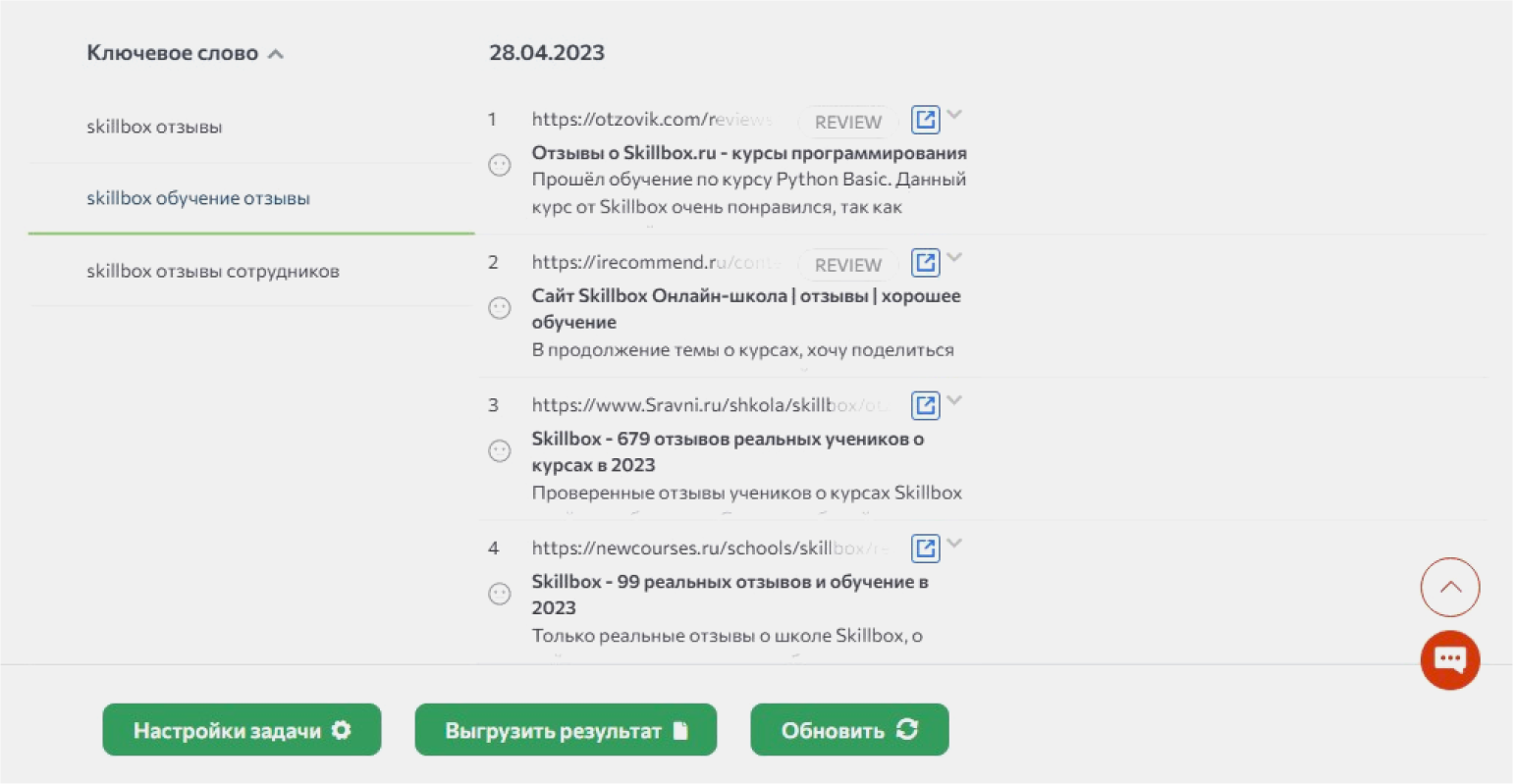Open otzovik.com result in new tab icon
Image resolution: width=1513 pixels, height=784 pixels.
[925, 120]
